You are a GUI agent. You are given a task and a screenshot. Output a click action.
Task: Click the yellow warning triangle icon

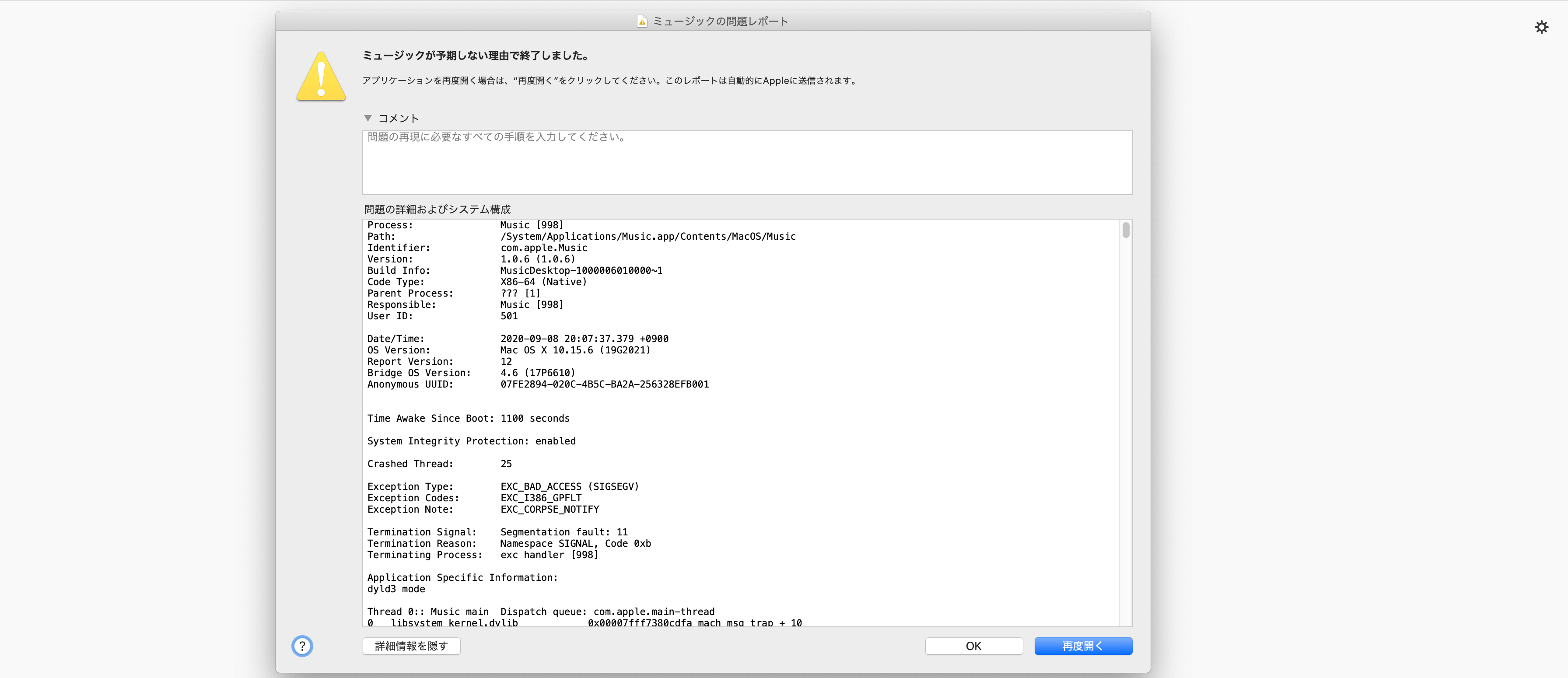click(321, 77)
